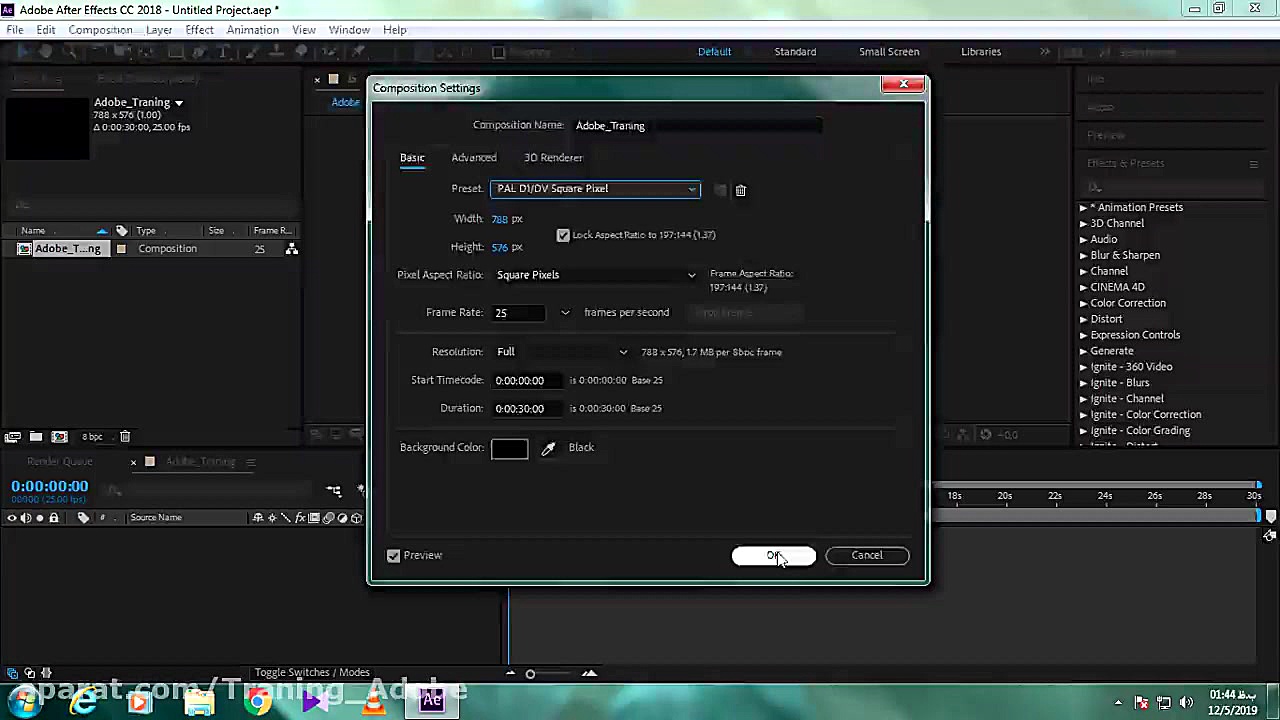Image resolution: width=1280 pixels, height=720 pixels.
Task: Expand the Distort effects category
Action: [1083, 320]
